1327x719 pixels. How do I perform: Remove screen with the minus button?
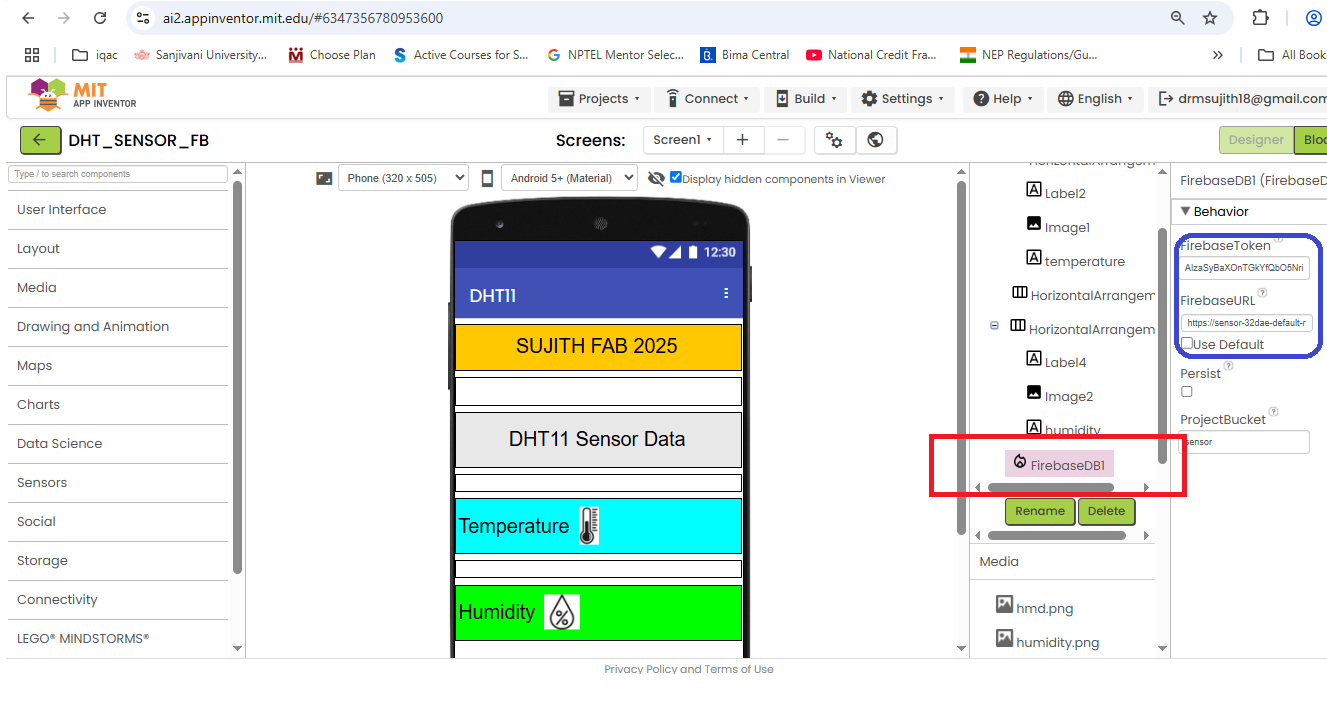784,140
